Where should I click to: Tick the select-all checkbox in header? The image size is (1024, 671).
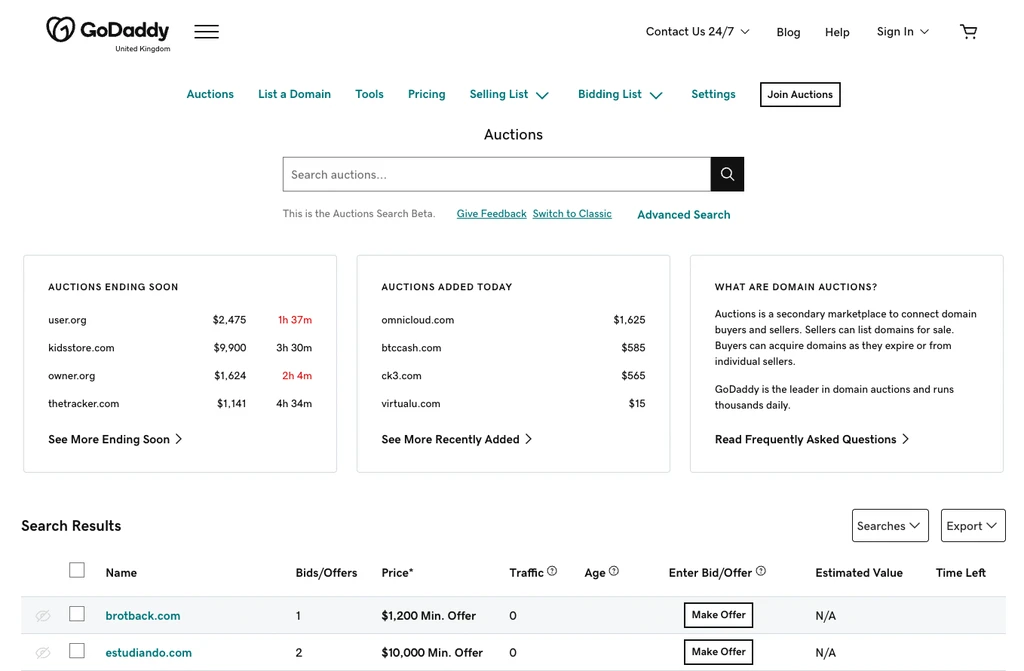[x=77, y=570]
